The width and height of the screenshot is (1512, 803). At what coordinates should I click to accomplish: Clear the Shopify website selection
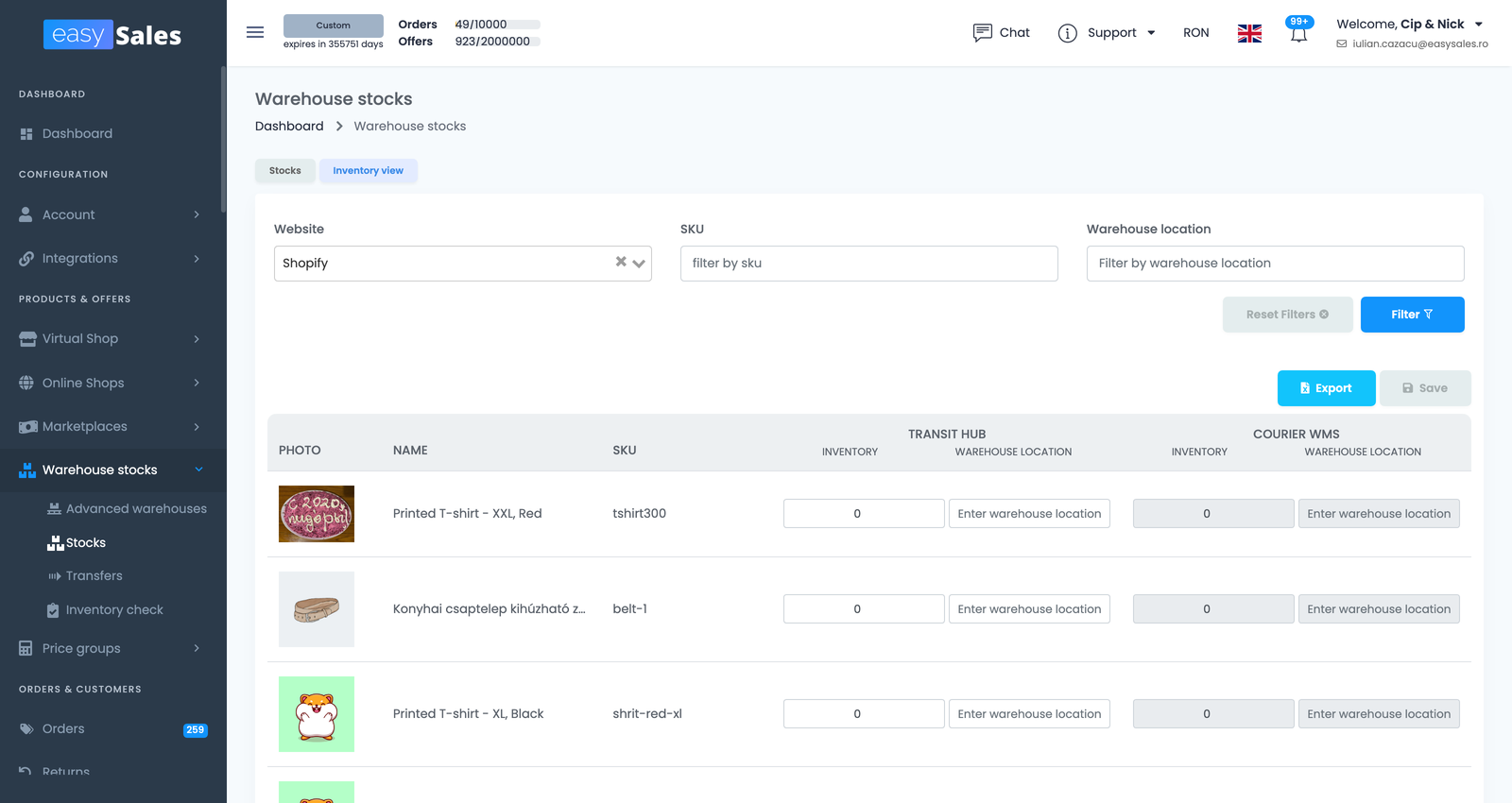point(621,262)
